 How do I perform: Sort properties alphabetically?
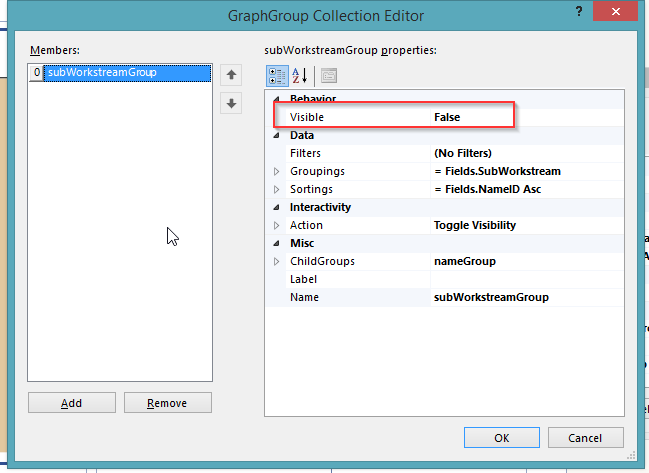(x=300, y=75)
